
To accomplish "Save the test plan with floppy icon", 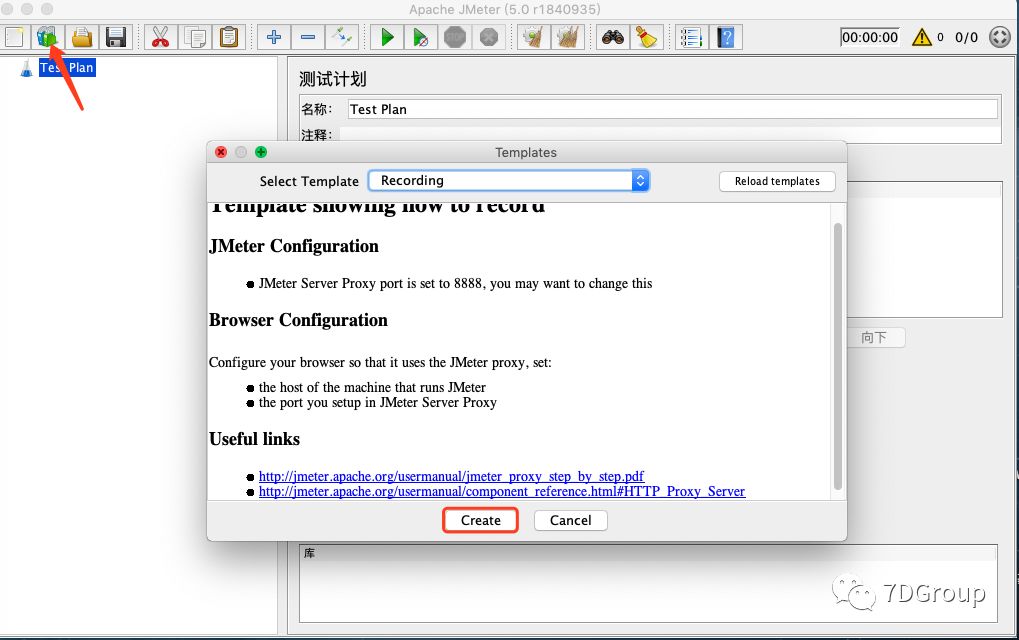I will tap(116, 37).
